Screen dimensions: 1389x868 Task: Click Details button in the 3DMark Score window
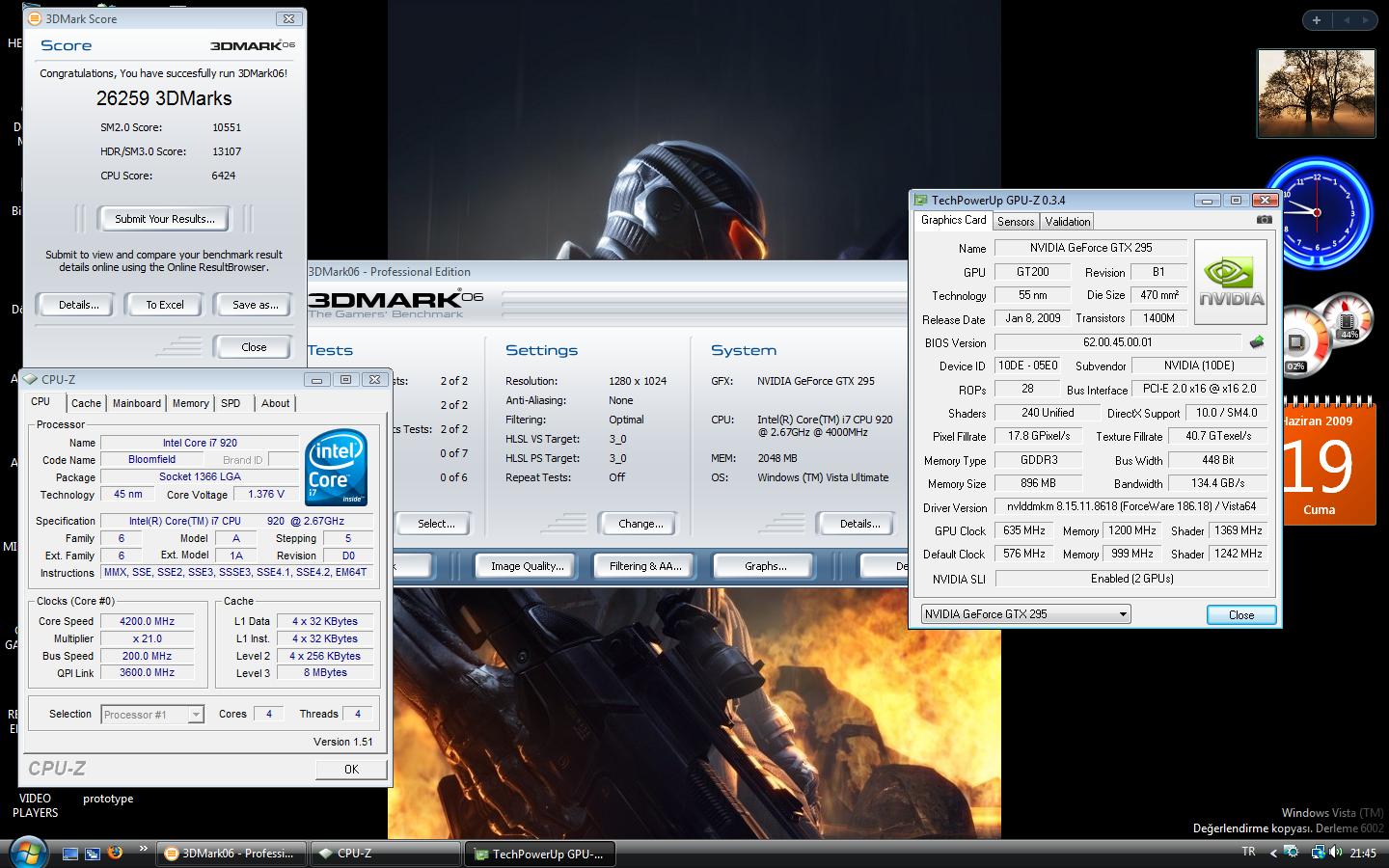pos(78,305)
